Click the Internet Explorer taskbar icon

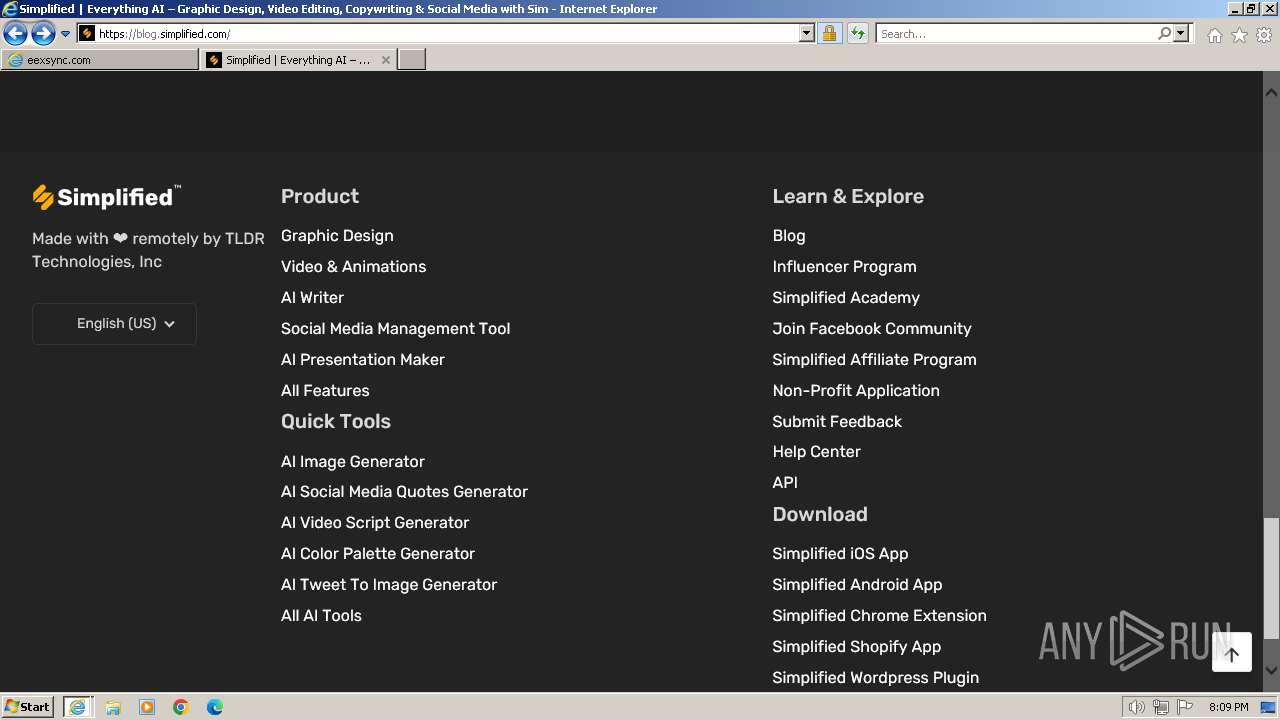pyautogui.click(x=77, y=707)
